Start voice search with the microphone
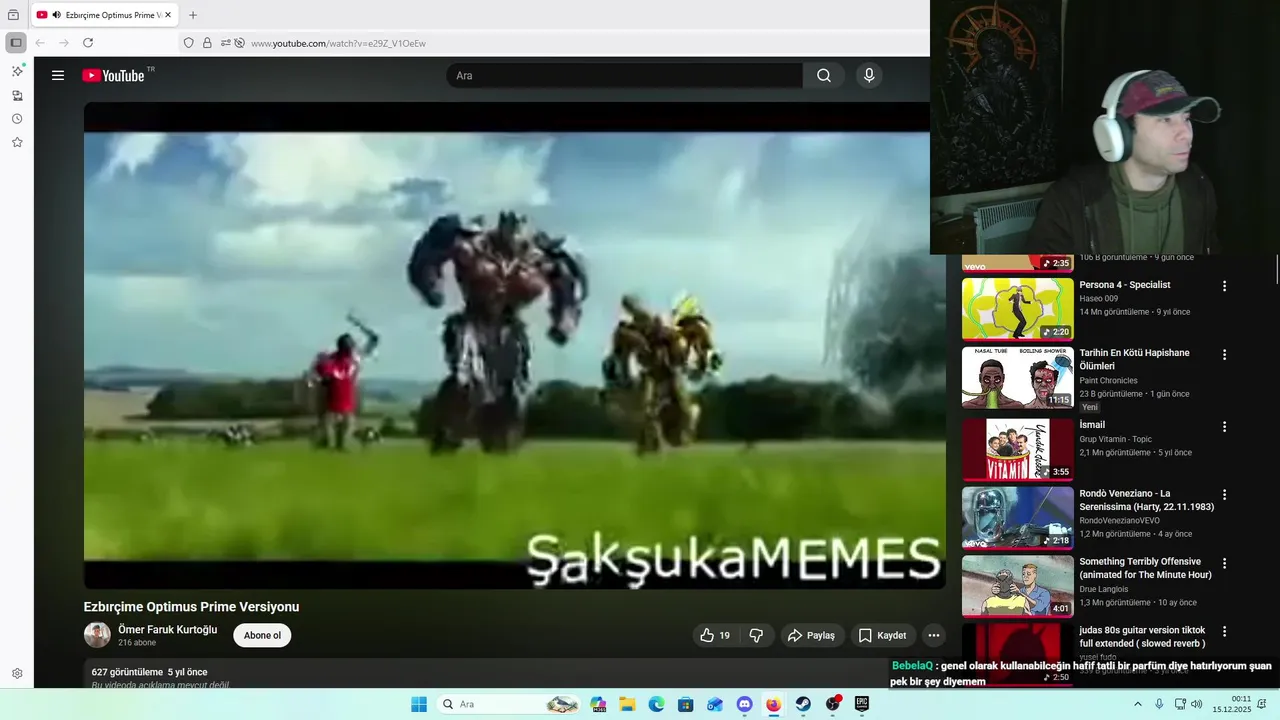This screenshot has width=1280, height=720. (x=869, y=75)
